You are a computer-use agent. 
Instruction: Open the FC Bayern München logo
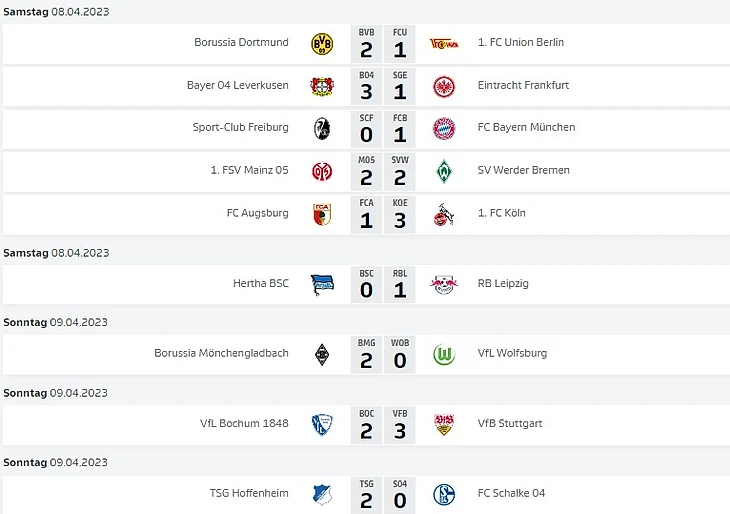tap(443, 128)
